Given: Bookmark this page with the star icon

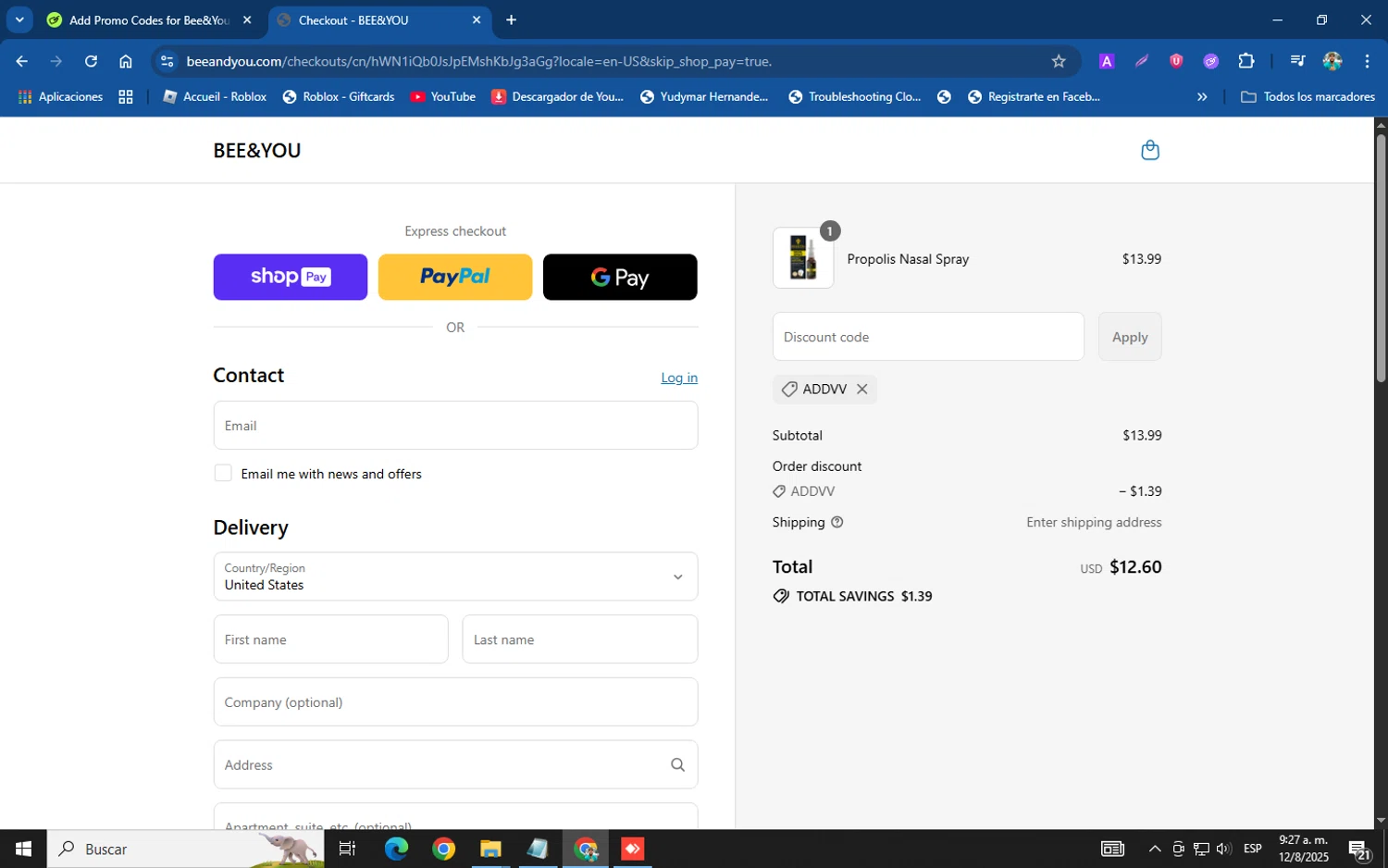Looking at the screenshot, I should (1059, 61).
